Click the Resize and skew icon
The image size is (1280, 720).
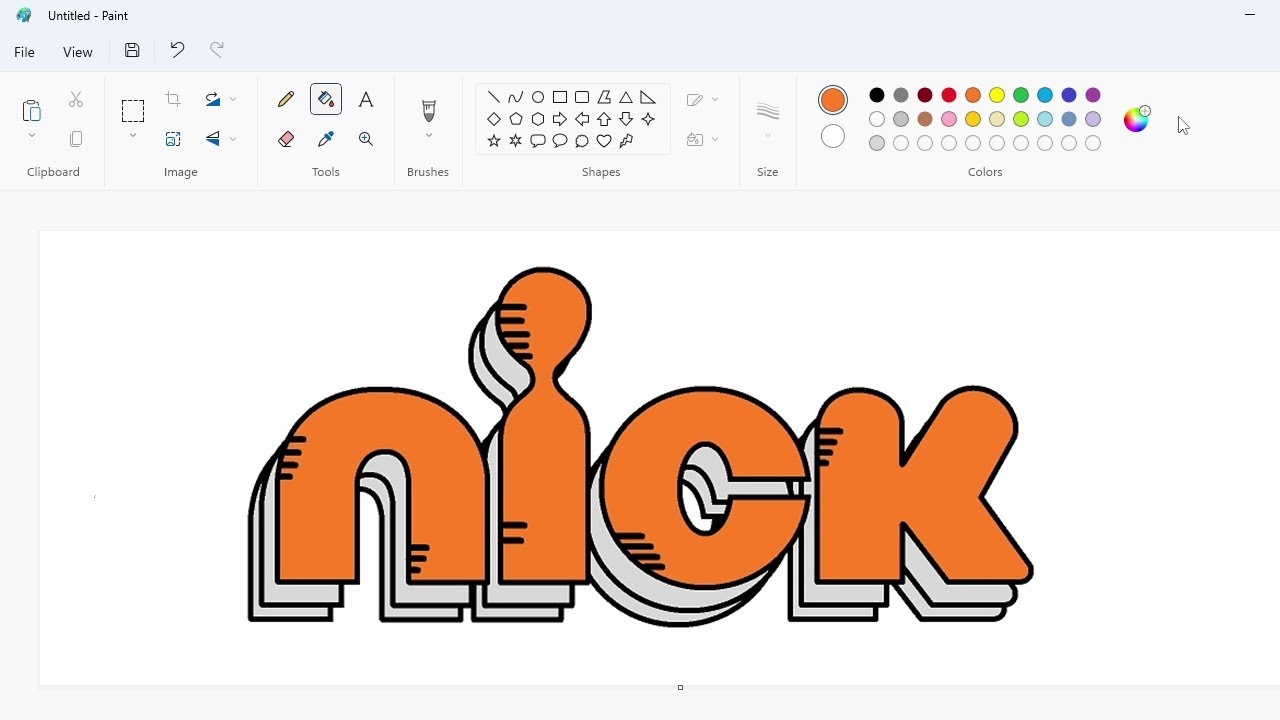pyautogui.click(x=173, y=139)
